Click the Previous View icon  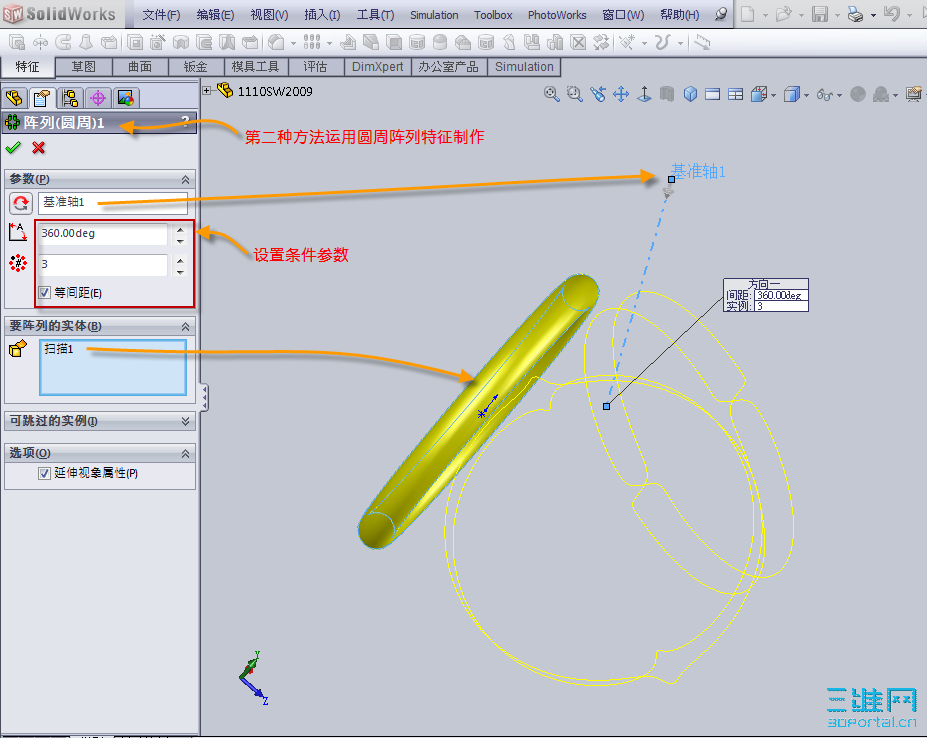click(598, 94)
